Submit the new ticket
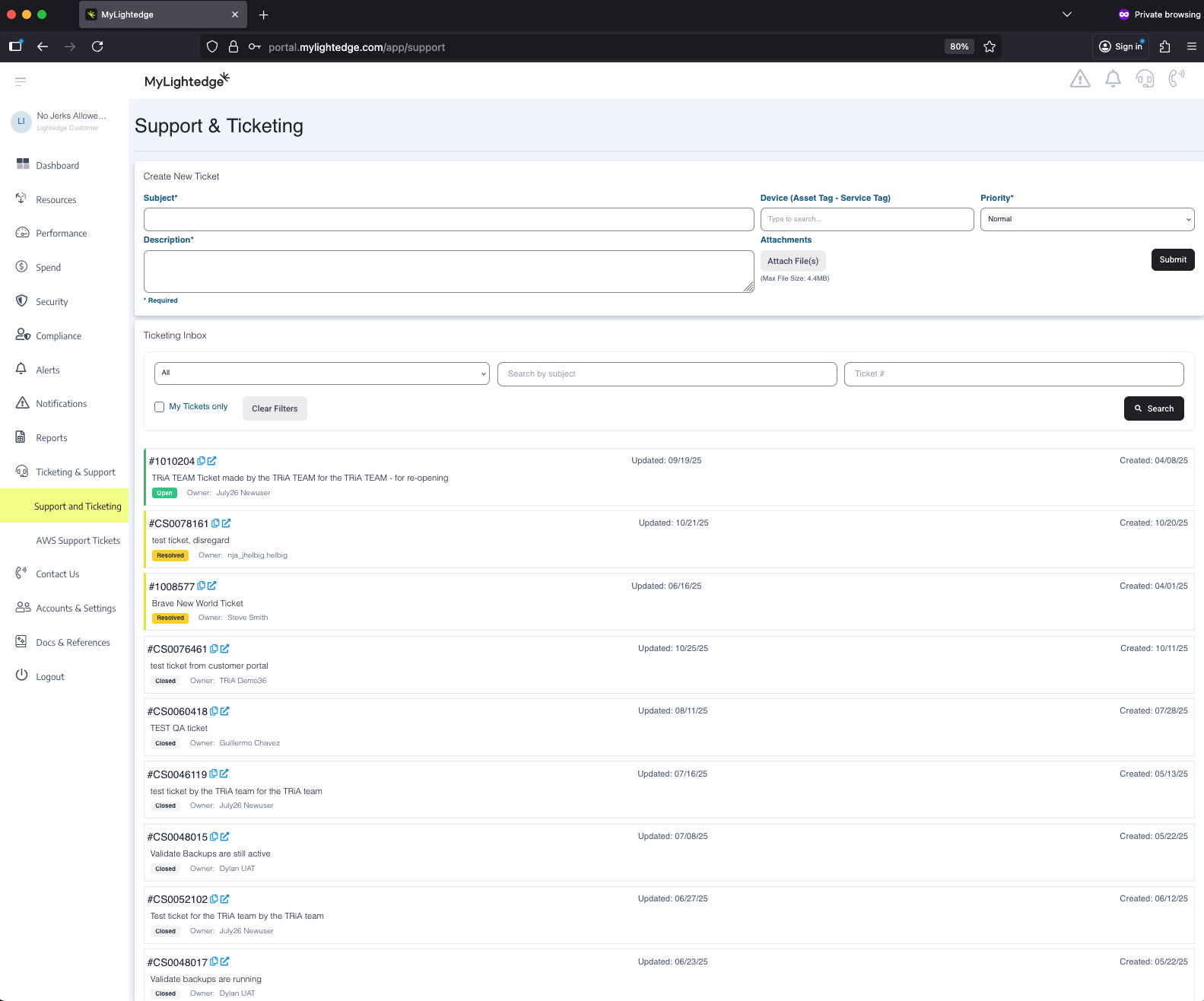This screenshot has height=1001, width=1204. [x=1173, y=259]
